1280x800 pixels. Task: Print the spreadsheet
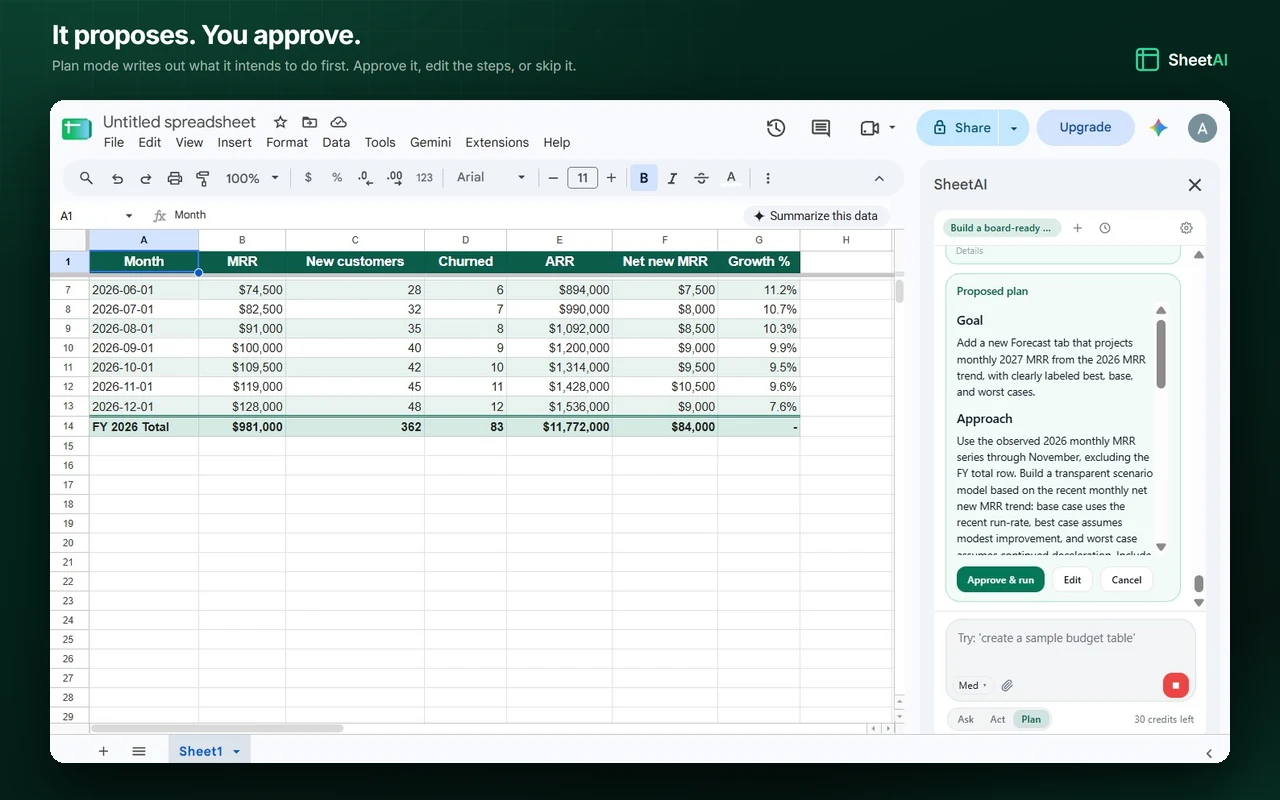tap(175, 178)
